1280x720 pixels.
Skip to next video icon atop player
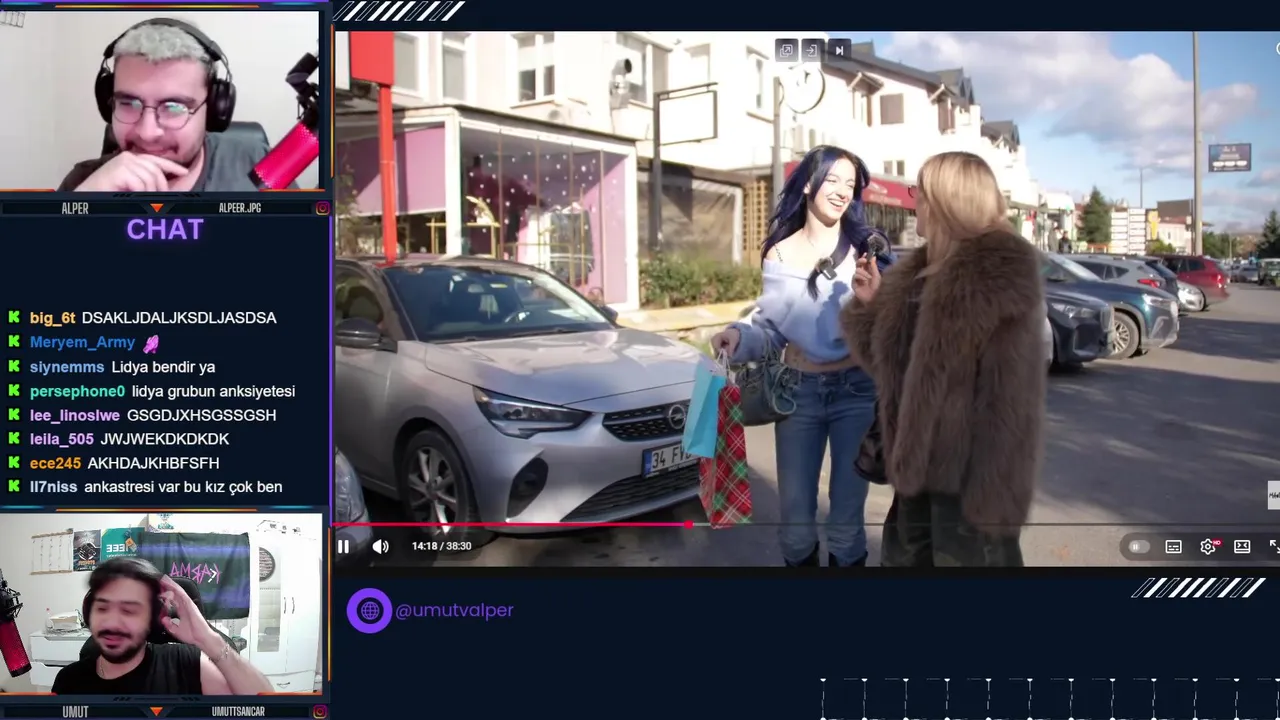839,50
